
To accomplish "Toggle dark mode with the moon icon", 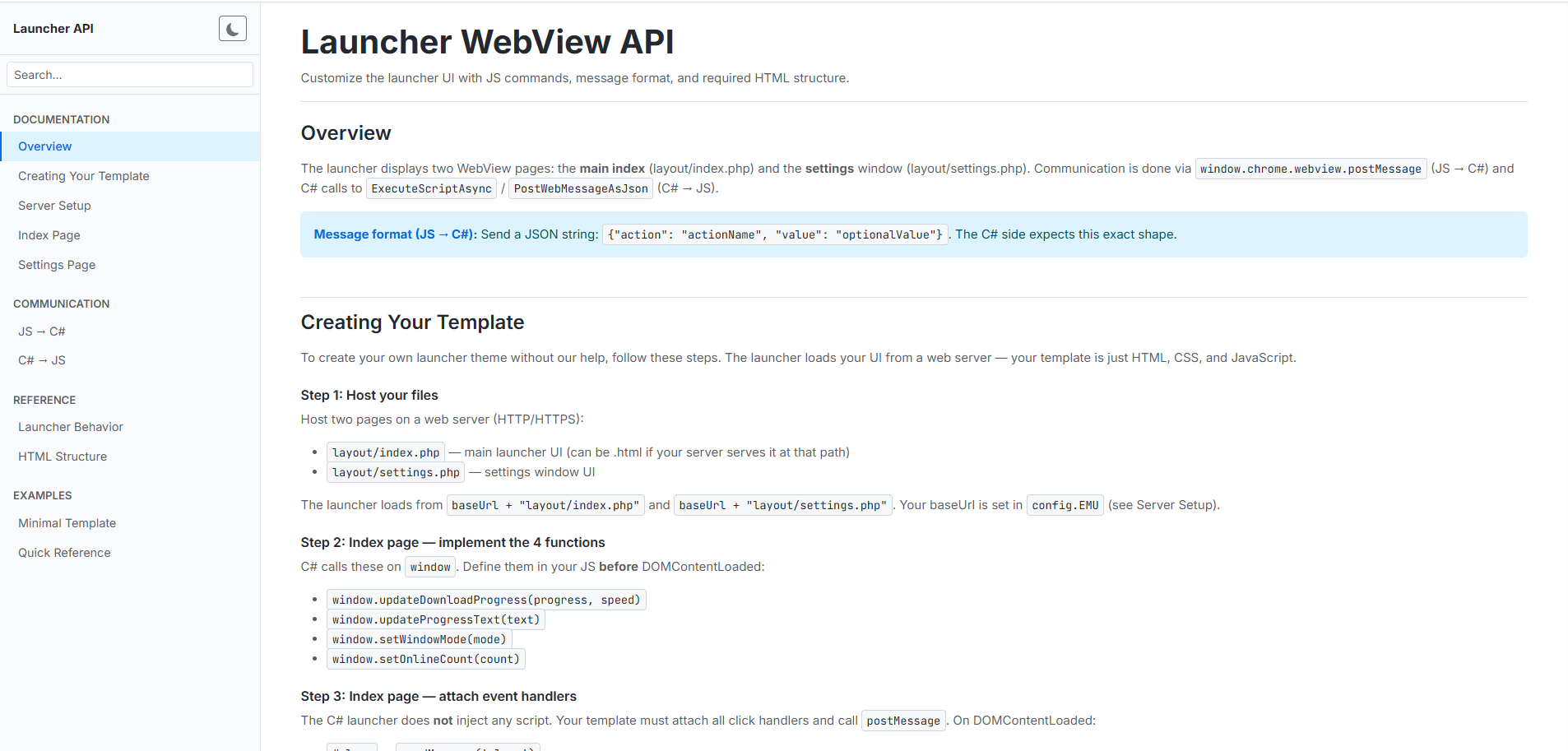I will (x=233, y=29).
